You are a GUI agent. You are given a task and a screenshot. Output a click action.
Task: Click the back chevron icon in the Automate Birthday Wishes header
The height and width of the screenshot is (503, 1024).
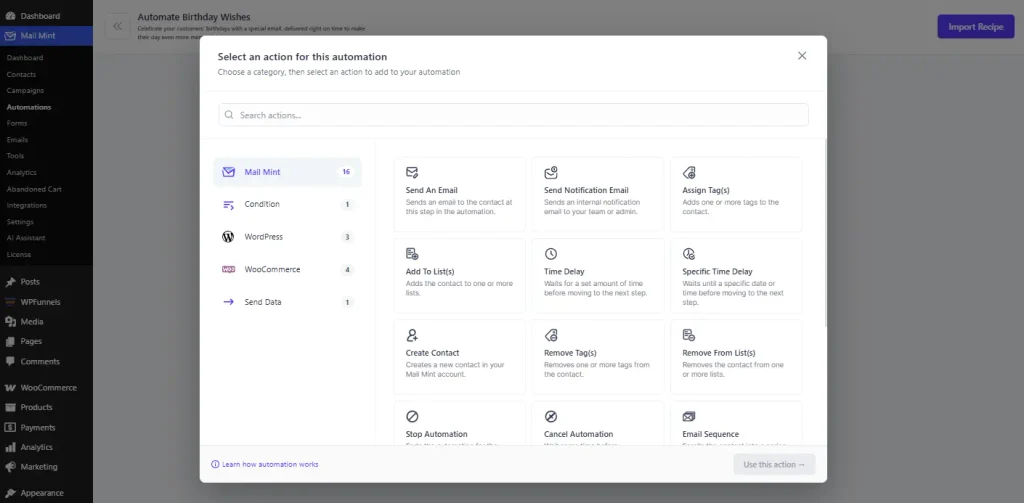(118, 26)
